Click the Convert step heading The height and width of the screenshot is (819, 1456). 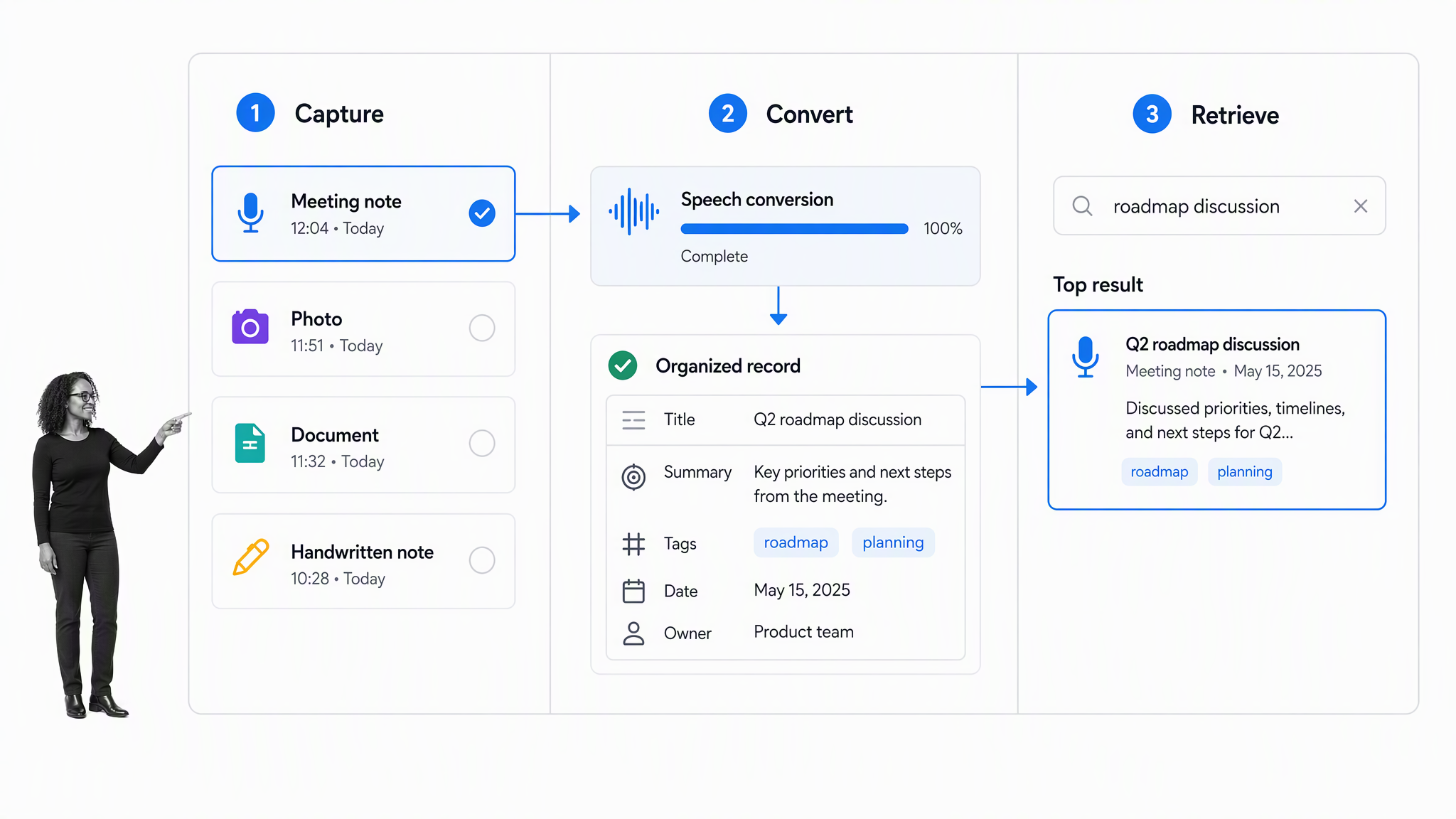pos(810,114)
